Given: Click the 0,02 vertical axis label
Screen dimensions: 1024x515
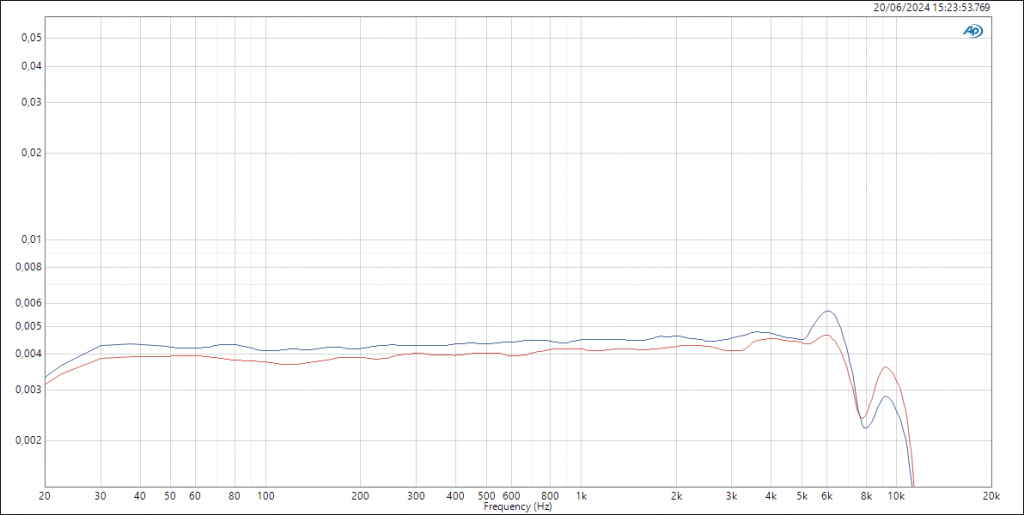Looking at the screenshot, I should [24, 153].
